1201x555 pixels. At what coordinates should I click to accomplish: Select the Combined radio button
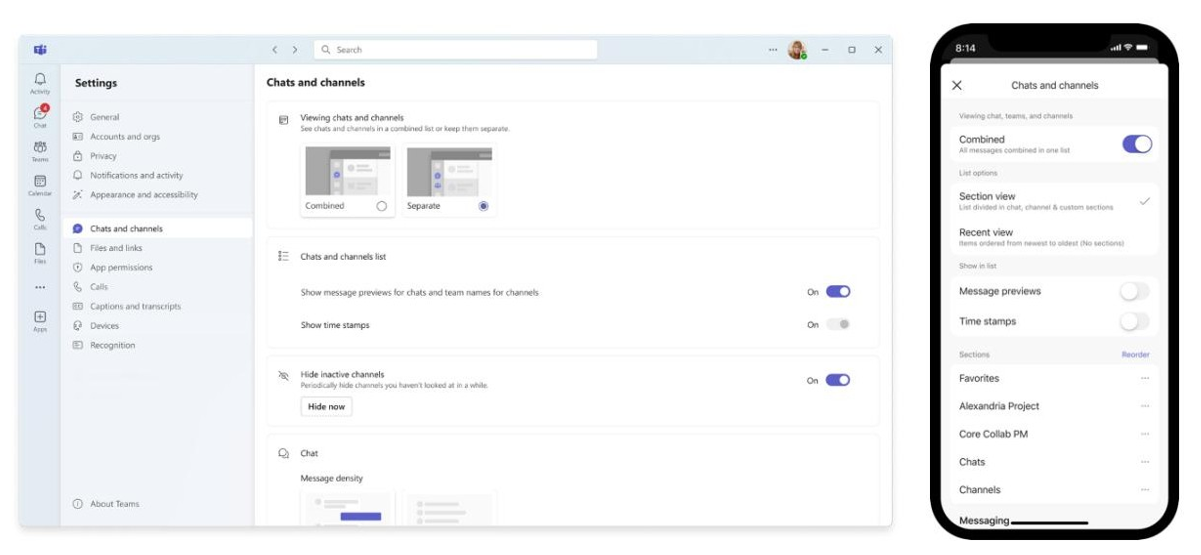tap(381, 206)
